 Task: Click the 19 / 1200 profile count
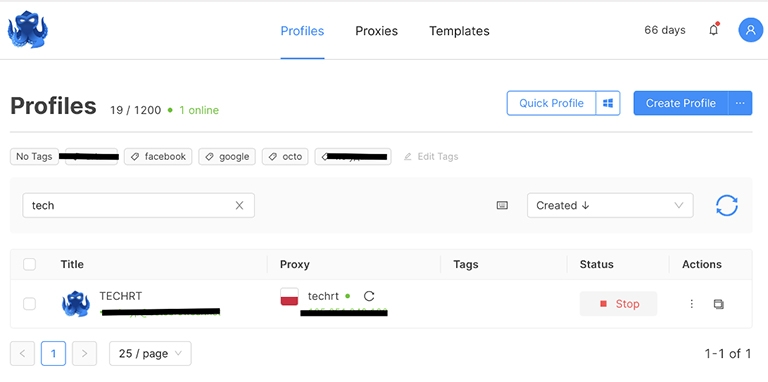(136, 110)
